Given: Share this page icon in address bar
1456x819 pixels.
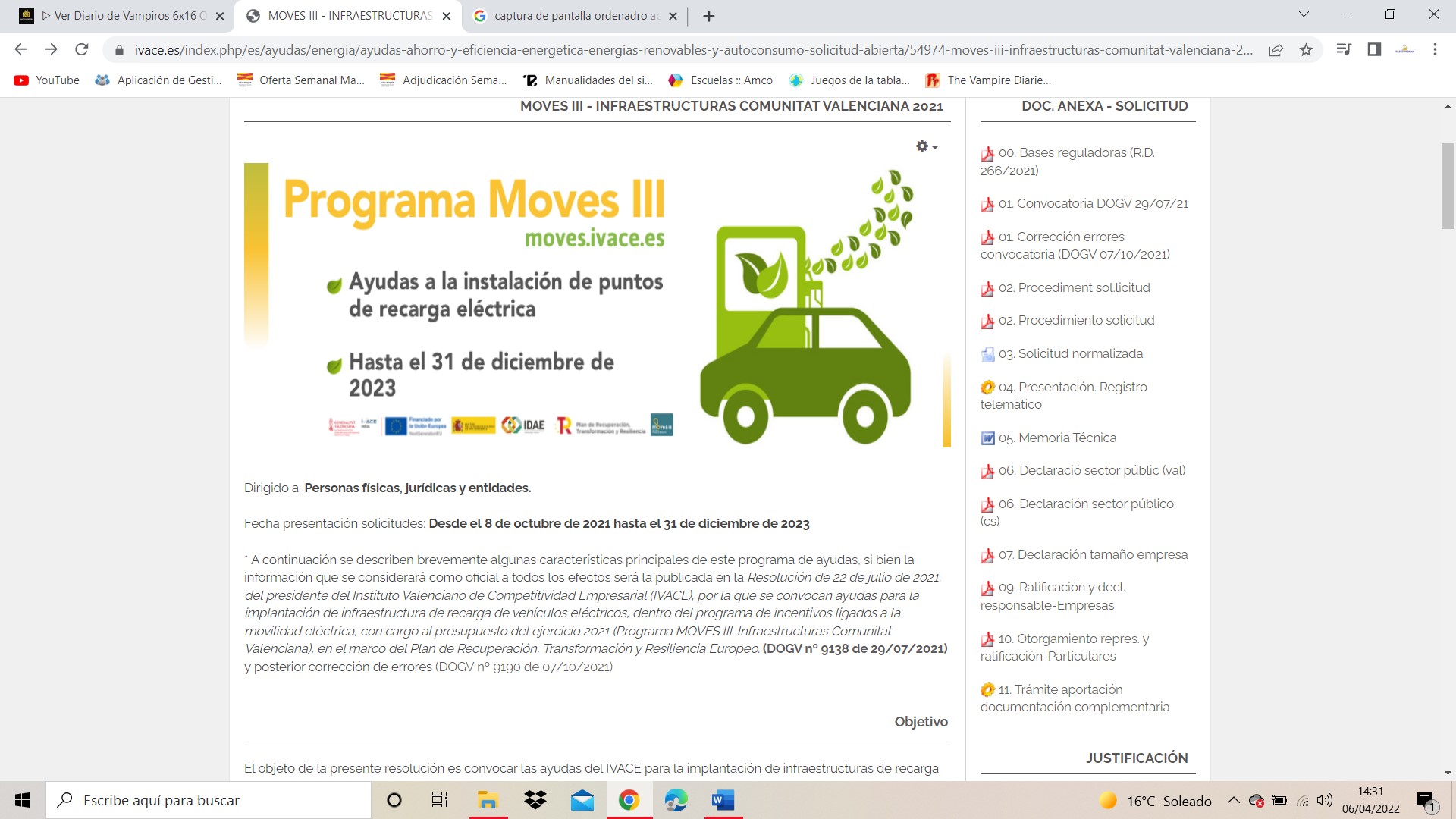Looking at the screenshot, I should (1276, 50).
